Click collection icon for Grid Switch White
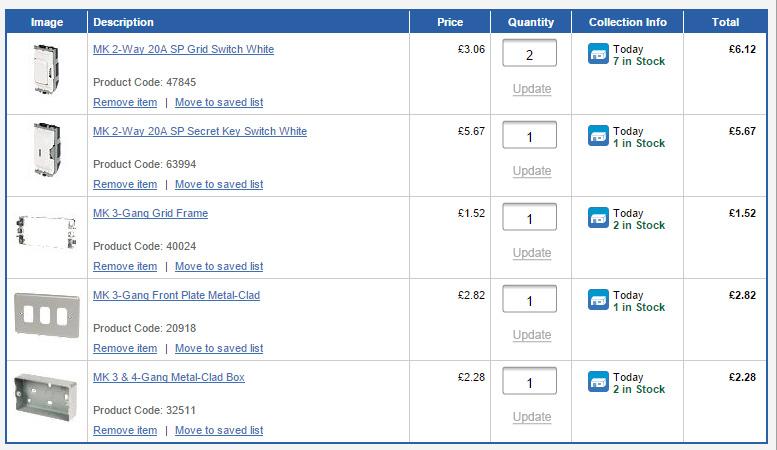 point(598,54)
